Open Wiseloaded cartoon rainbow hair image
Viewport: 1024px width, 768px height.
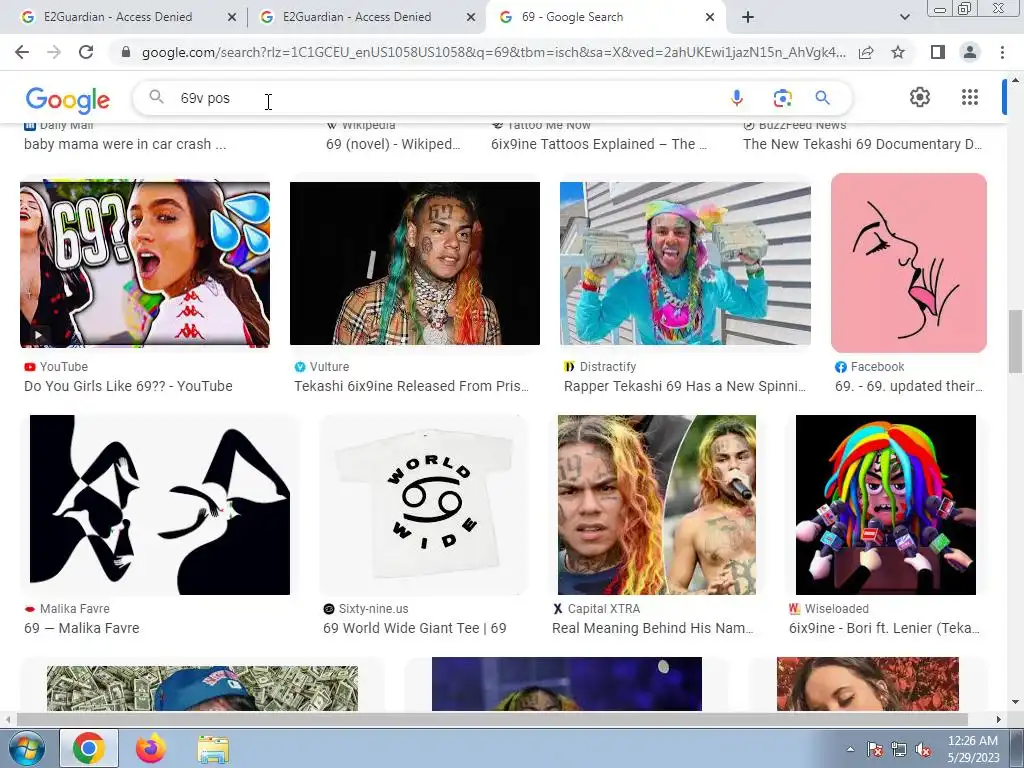click(x=886, y=504)
